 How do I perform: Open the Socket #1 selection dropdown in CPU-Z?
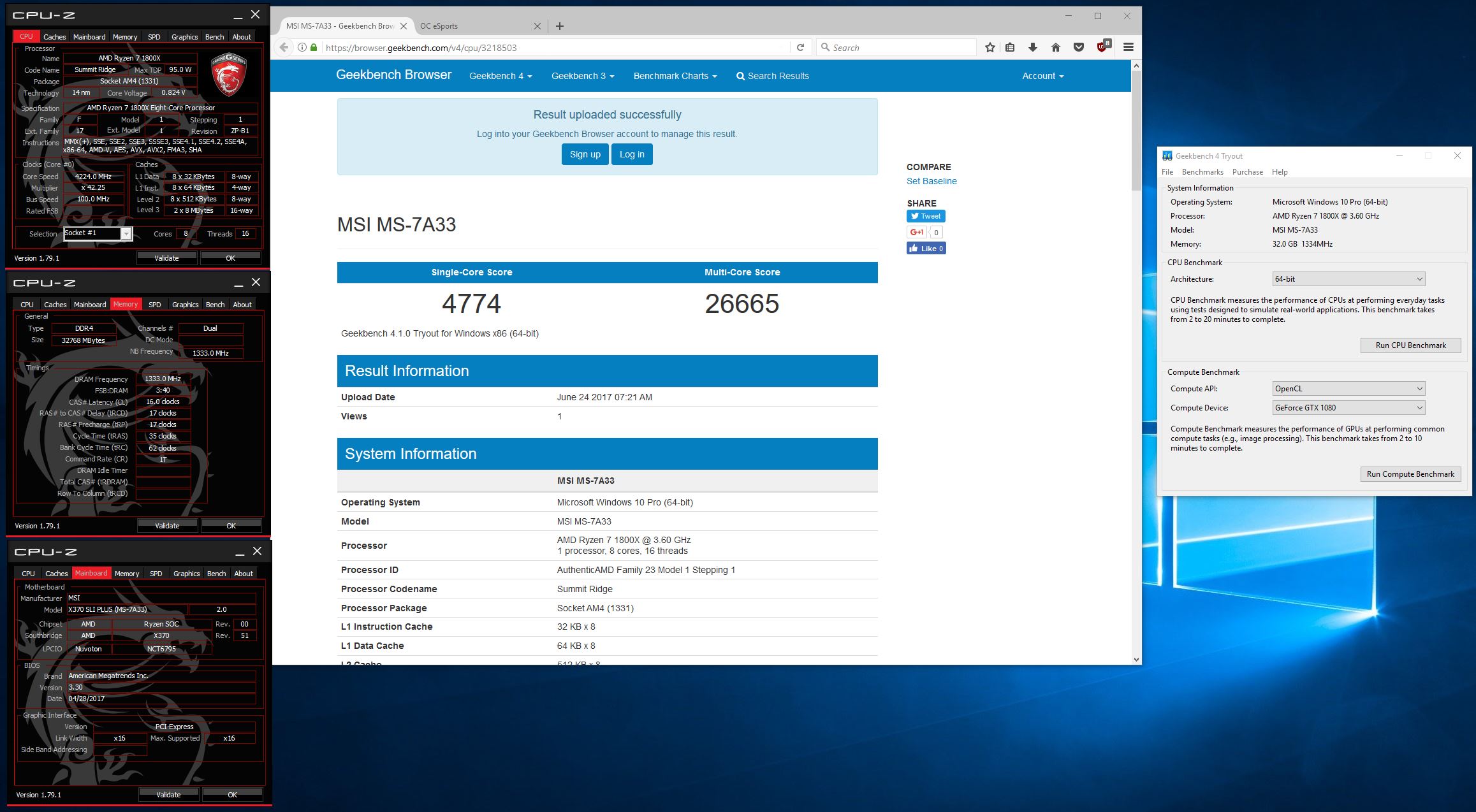coord(98,233)
